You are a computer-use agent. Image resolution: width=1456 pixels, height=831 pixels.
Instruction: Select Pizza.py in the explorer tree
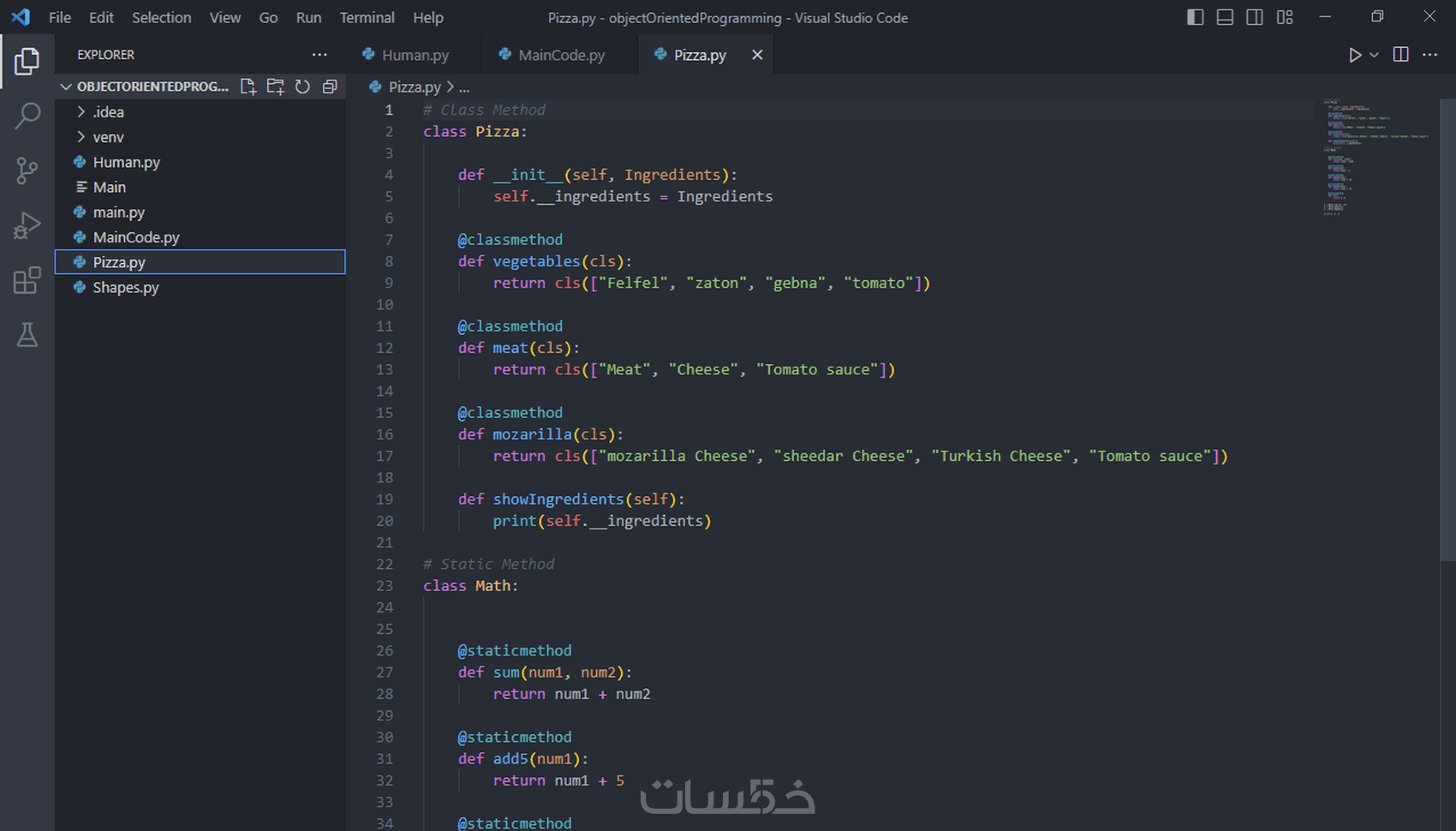tap(200, 262)
